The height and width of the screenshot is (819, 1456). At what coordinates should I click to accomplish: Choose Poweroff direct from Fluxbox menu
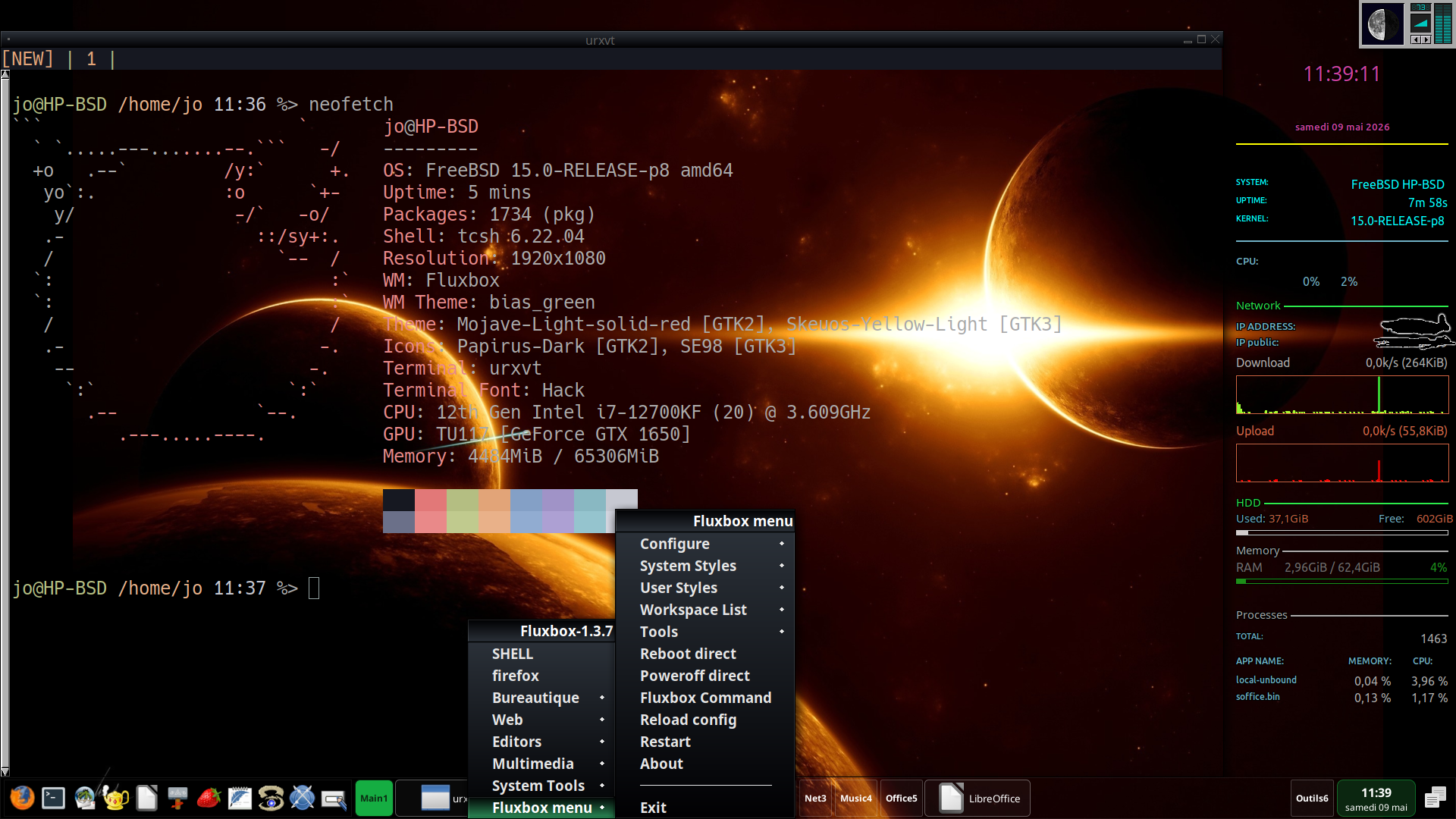tap(705, 676)
